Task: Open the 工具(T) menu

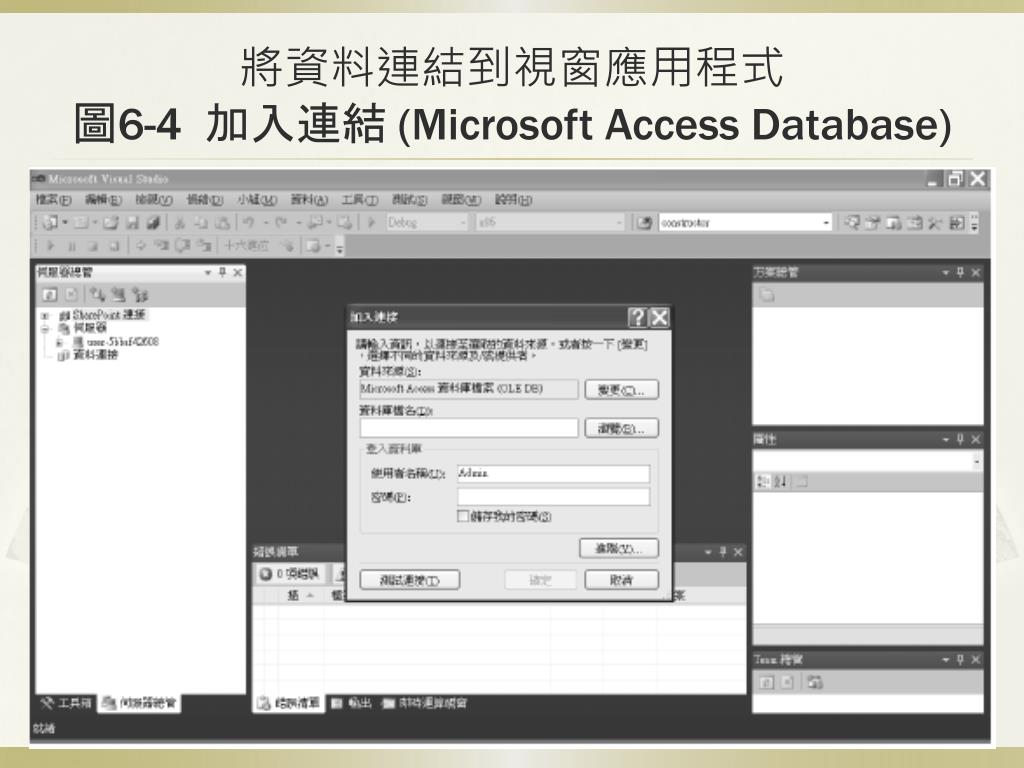Action: [359, 200]
